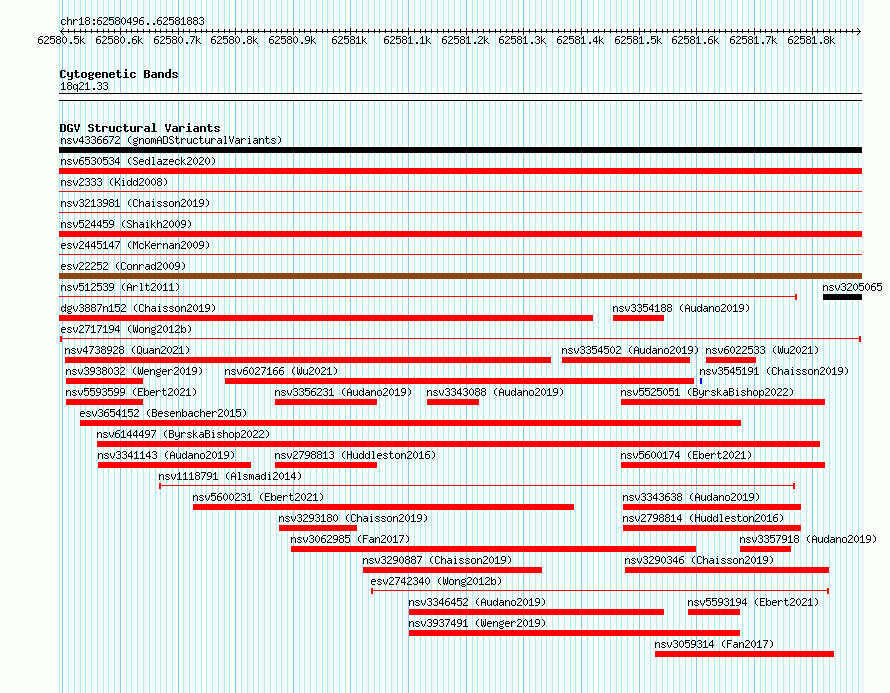Open the nsv6530534 (Sedlazeck2020) variant label
Screen dimensions: 890x693
tap(138, 161)
